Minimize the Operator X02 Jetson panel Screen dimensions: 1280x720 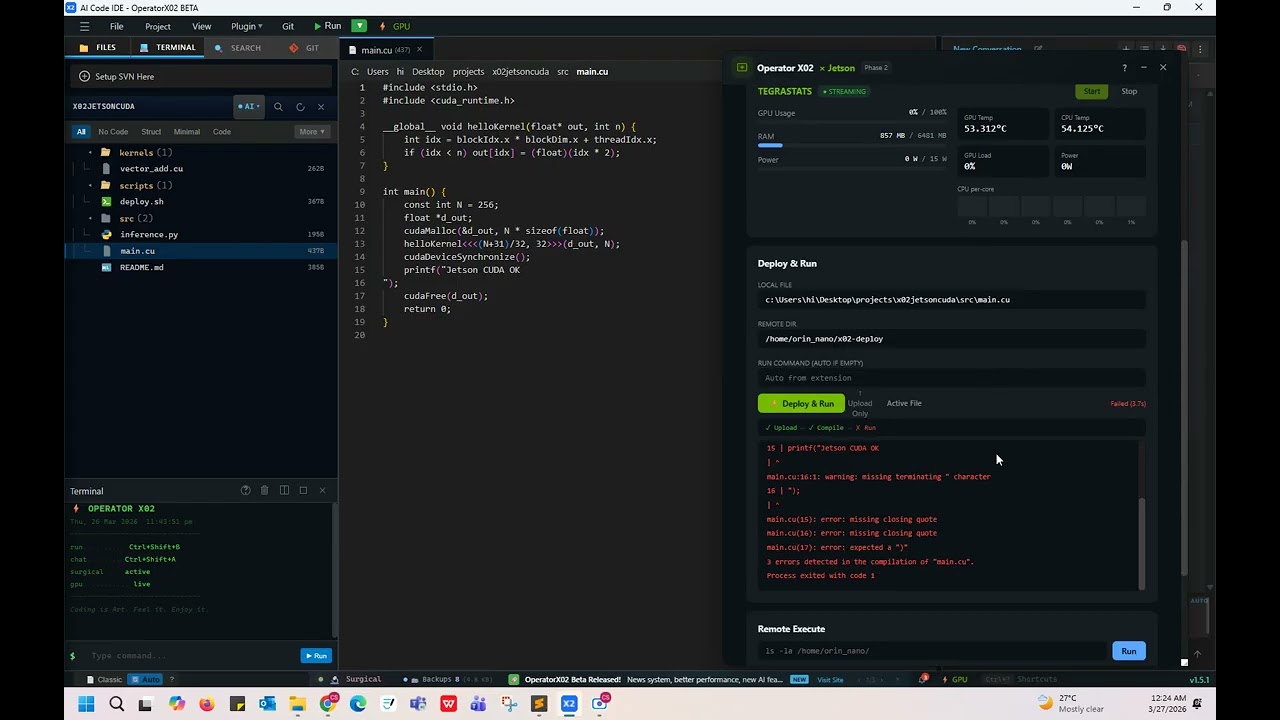click(1143, 68)
